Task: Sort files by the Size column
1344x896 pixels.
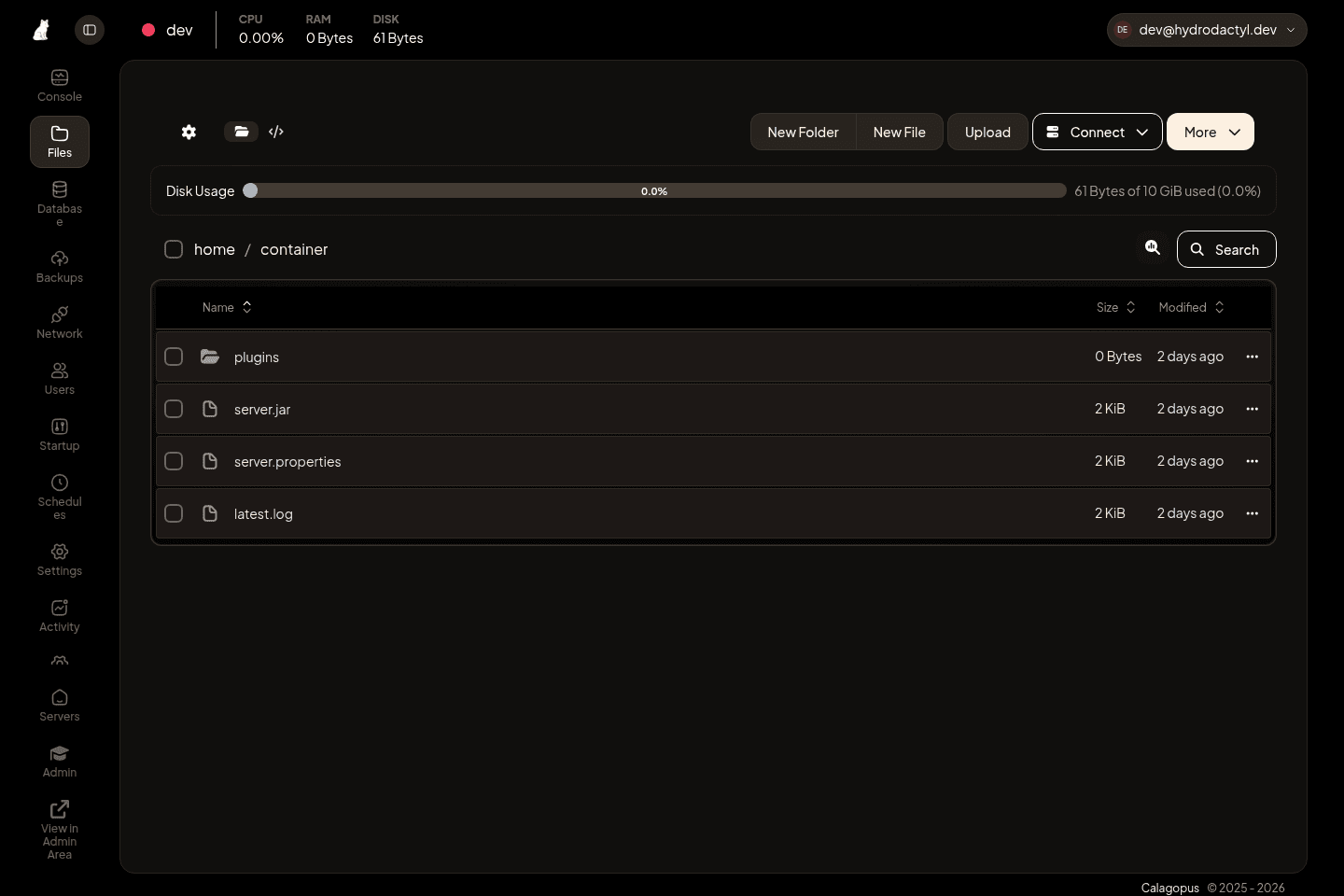Action: click(1116, 307)
